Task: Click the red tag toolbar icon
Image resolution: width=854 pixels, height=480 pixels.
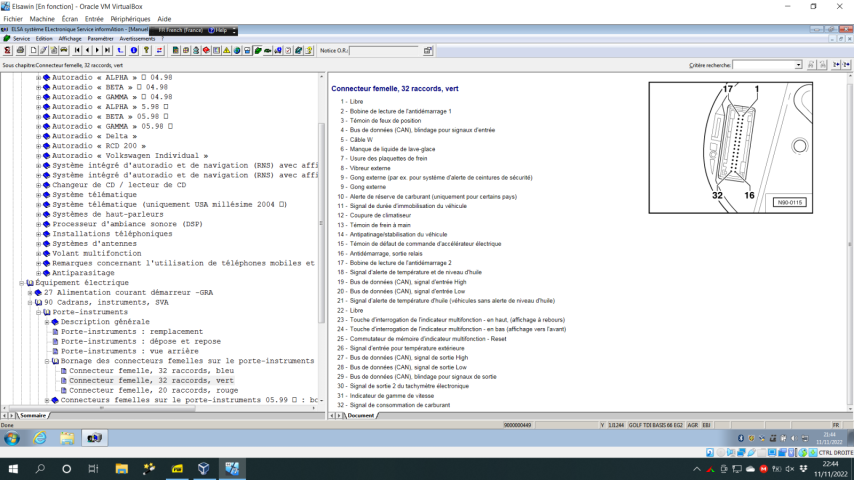Action: click(206, 50)
